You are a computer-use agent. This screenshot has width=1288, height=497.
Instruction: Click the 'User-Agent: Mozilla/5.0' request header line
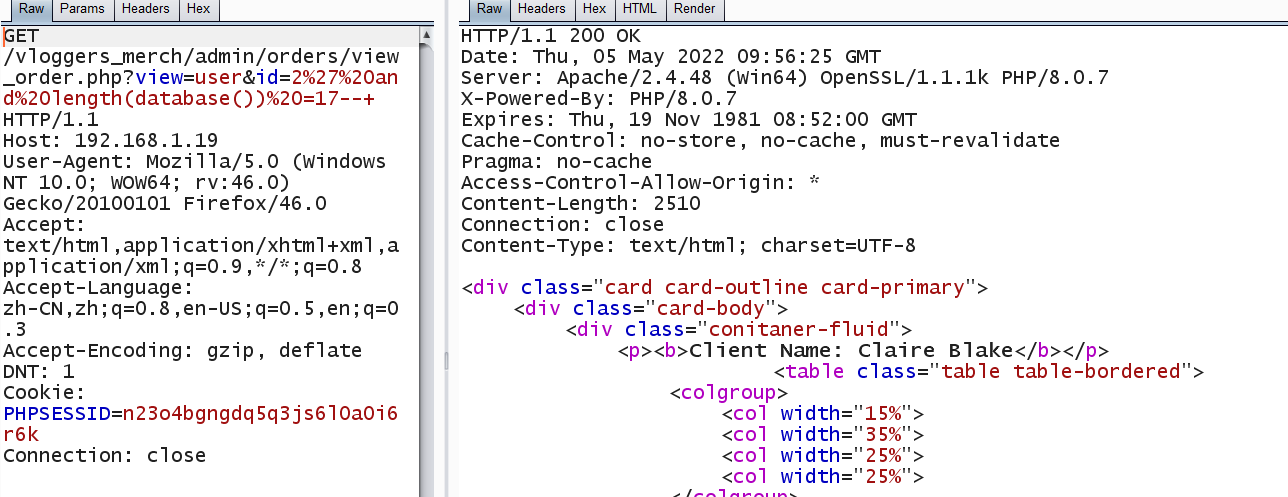pos(194,161)
